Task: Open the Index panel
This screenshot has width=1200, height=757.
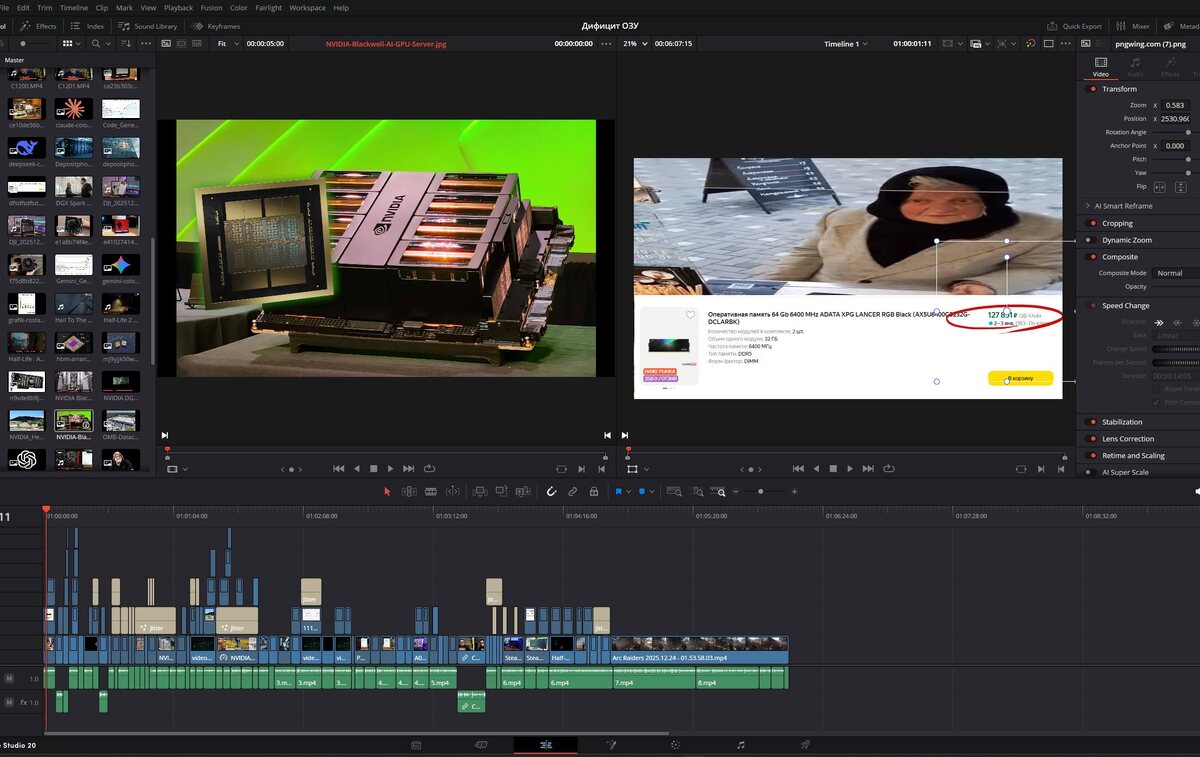Action: 89,26
